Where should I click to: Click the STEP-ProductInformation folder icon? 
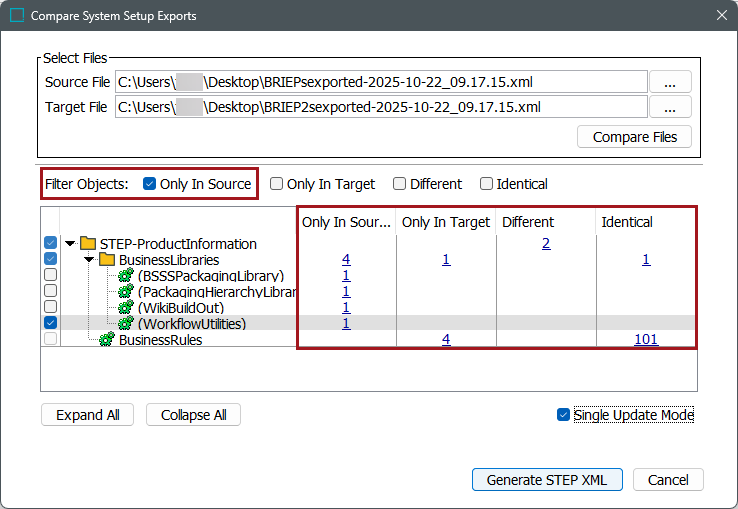[x=88, y=244]
